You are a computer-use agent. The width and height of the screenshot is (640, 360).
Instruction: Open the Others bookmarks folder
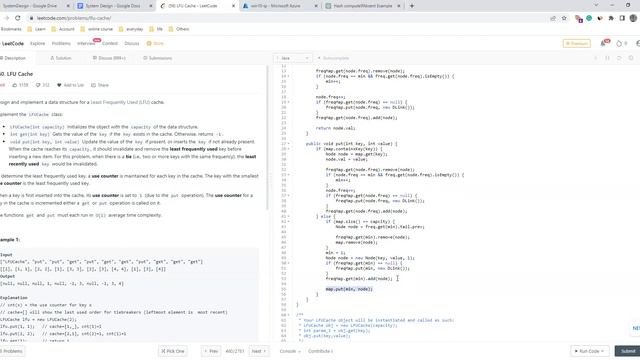click(179, 29)
